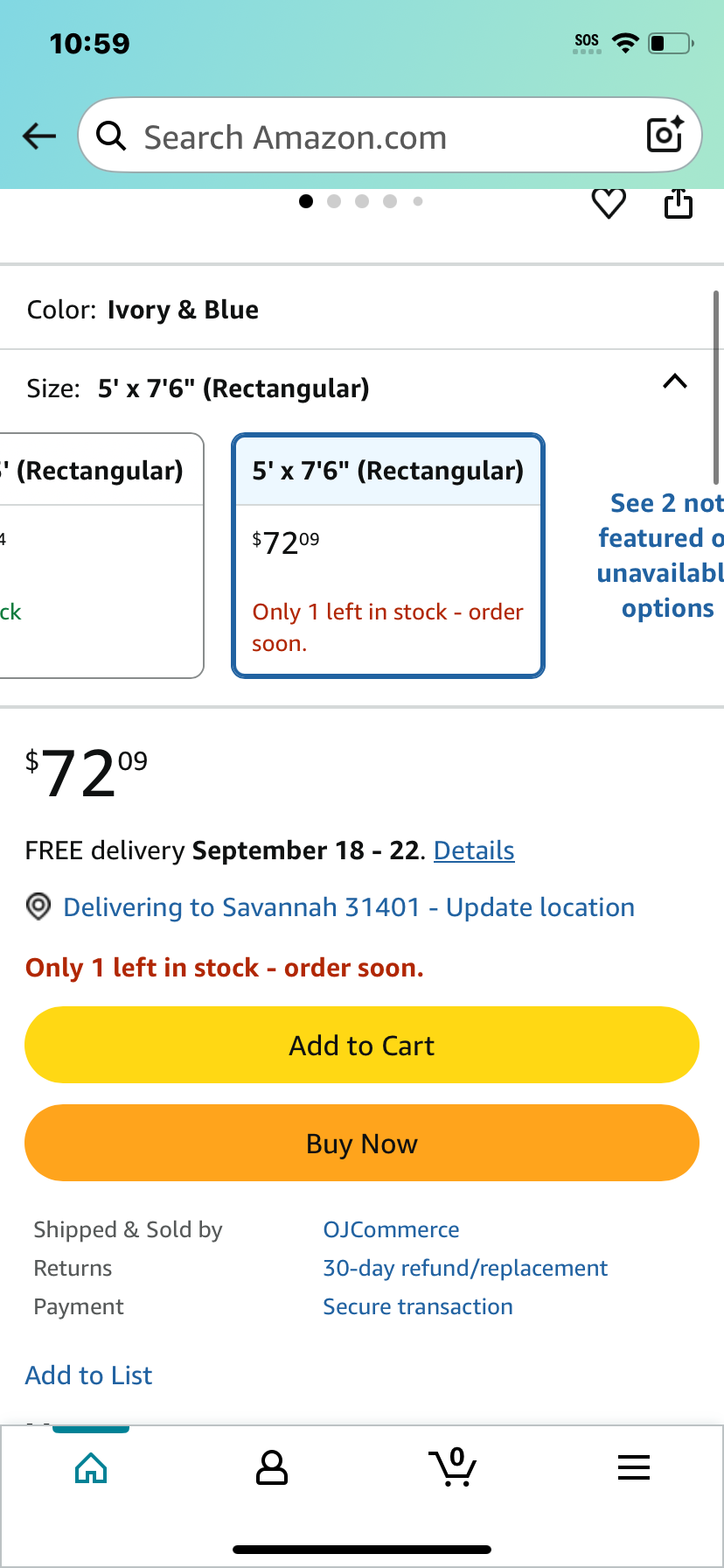The image size is (724, 1568).
Task: Click Add to List link
Action: tap(88, 1375)
